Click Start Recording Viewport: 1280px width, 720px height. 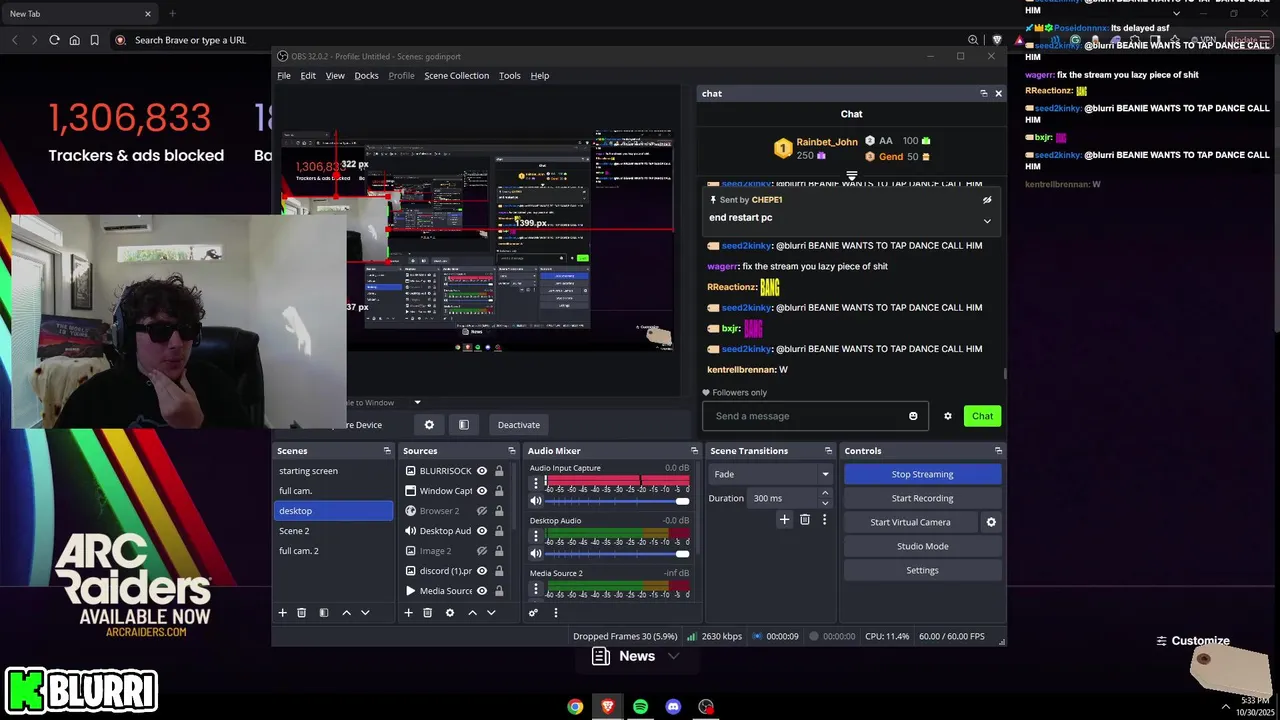922,498
